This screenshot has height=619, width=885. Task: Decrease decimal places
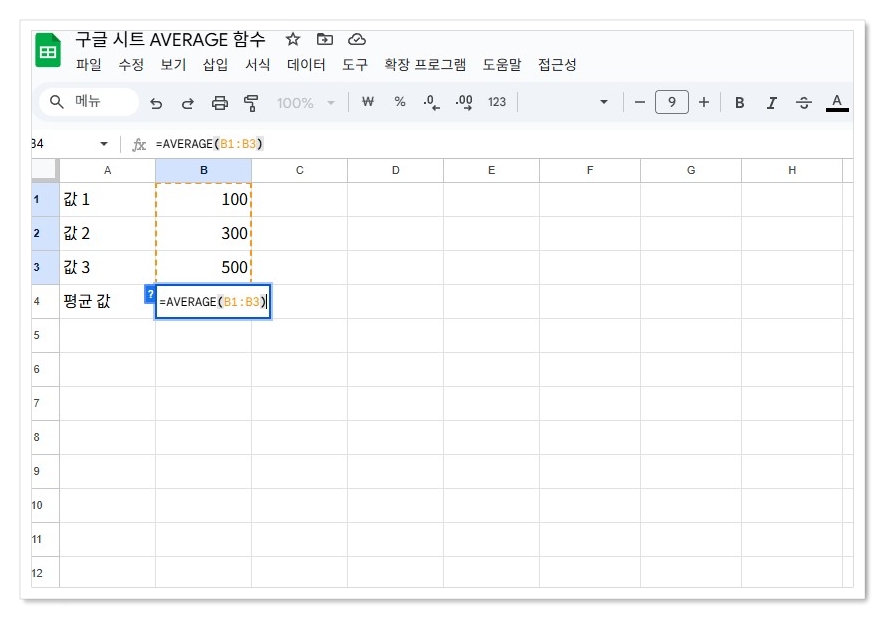tap(431, 103)
